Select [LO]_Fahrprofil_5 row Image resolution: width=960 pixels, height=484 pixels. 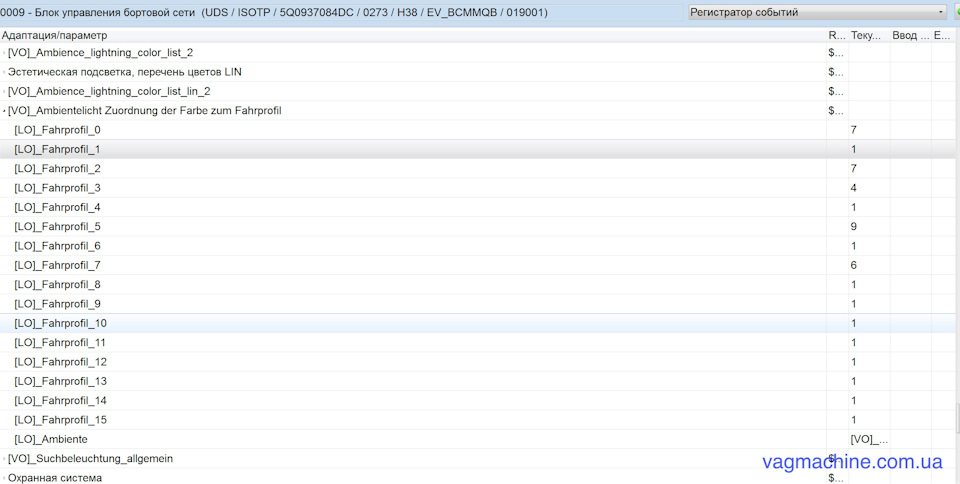tap(478, 226)
